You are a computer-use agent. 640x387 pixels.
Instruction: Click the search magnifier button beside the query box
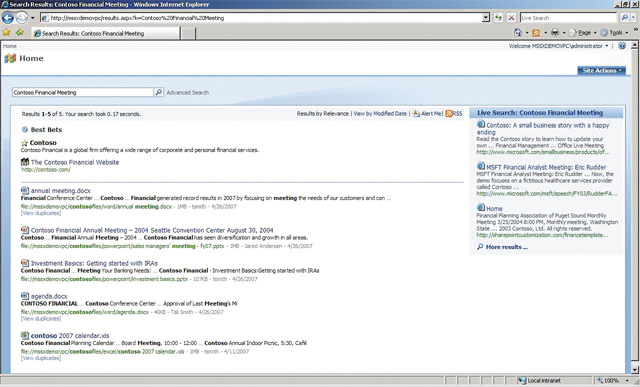(x=158, y=92)
